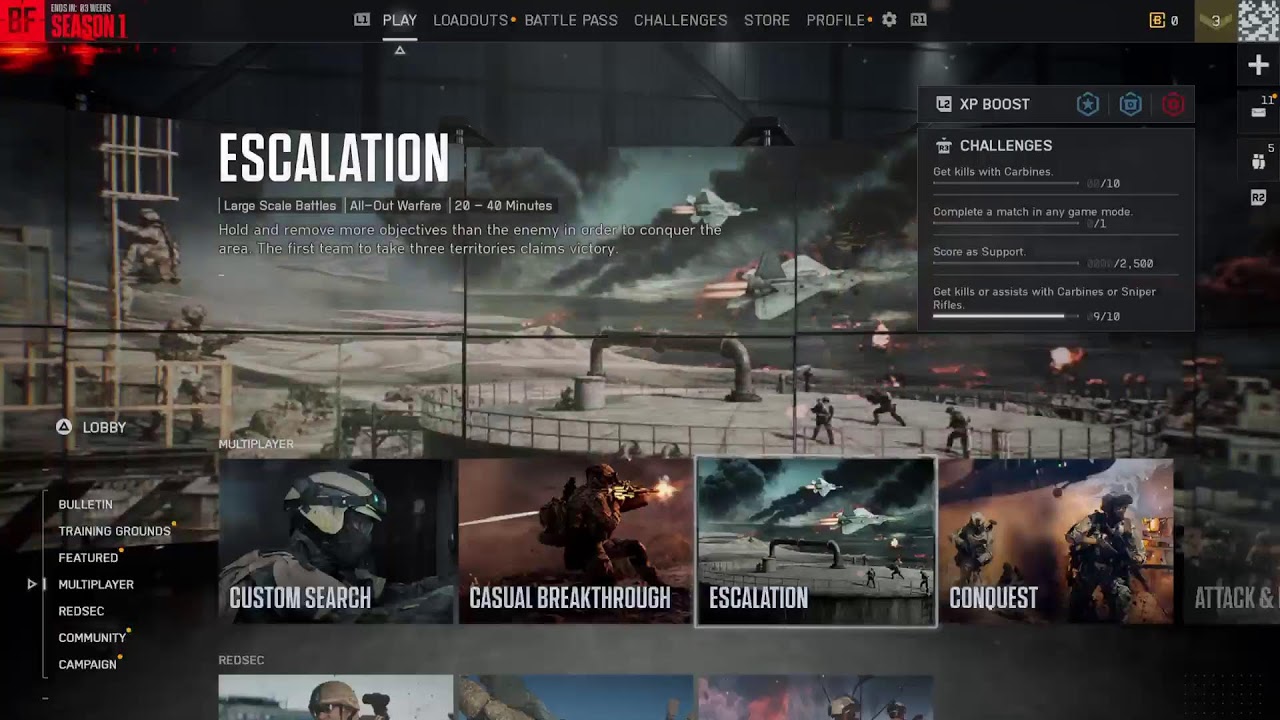The image size is (1280, 720).
Task: Click the REDSEC section label above tiles
Action: click(x=241, y=660)
